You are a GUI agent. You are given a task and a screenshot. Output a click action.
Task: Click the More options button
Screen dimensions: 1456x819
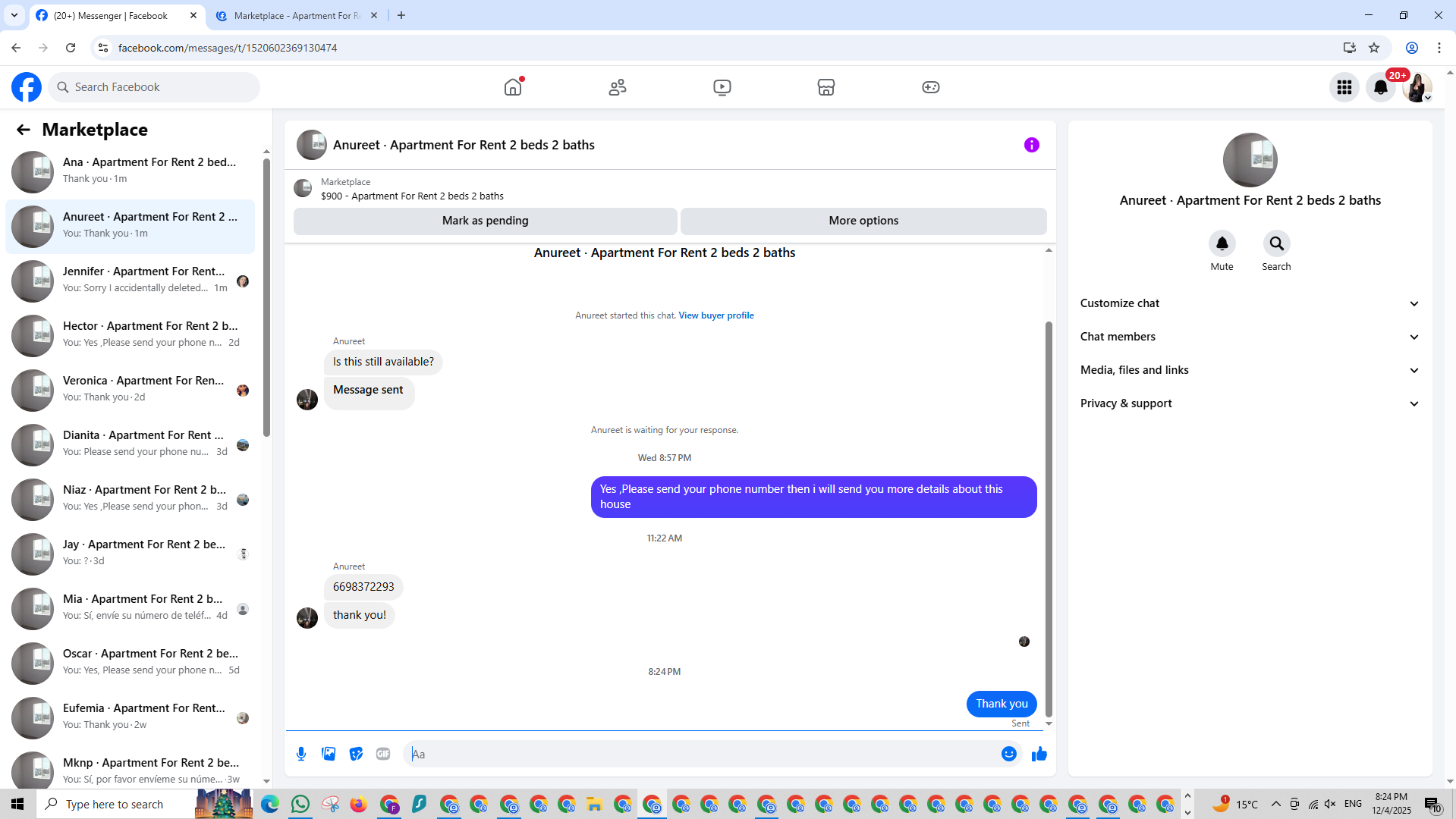coord(863,221)
